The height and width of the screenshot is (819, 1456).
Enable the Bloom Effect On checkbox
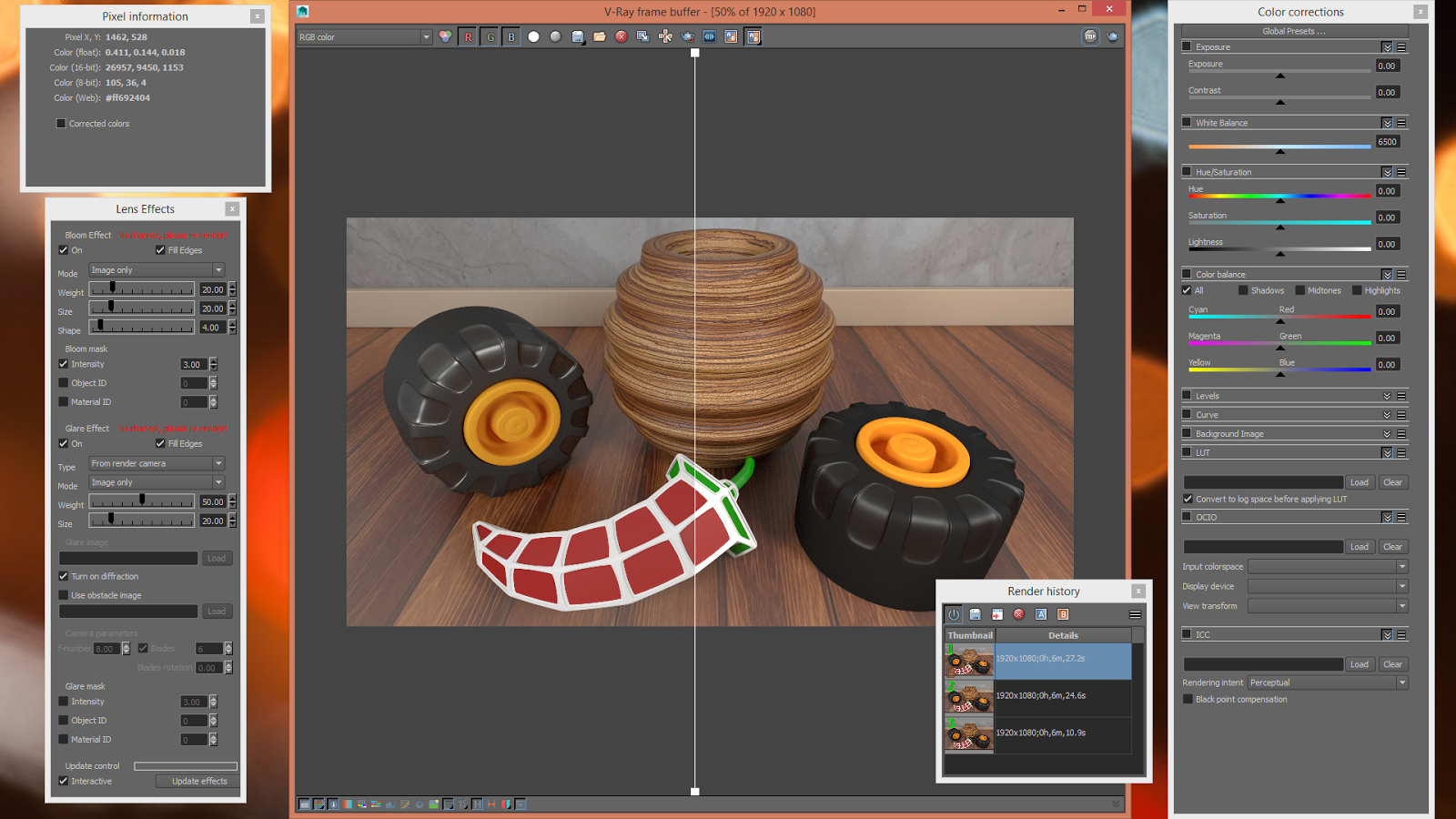(x=63, y=250)
